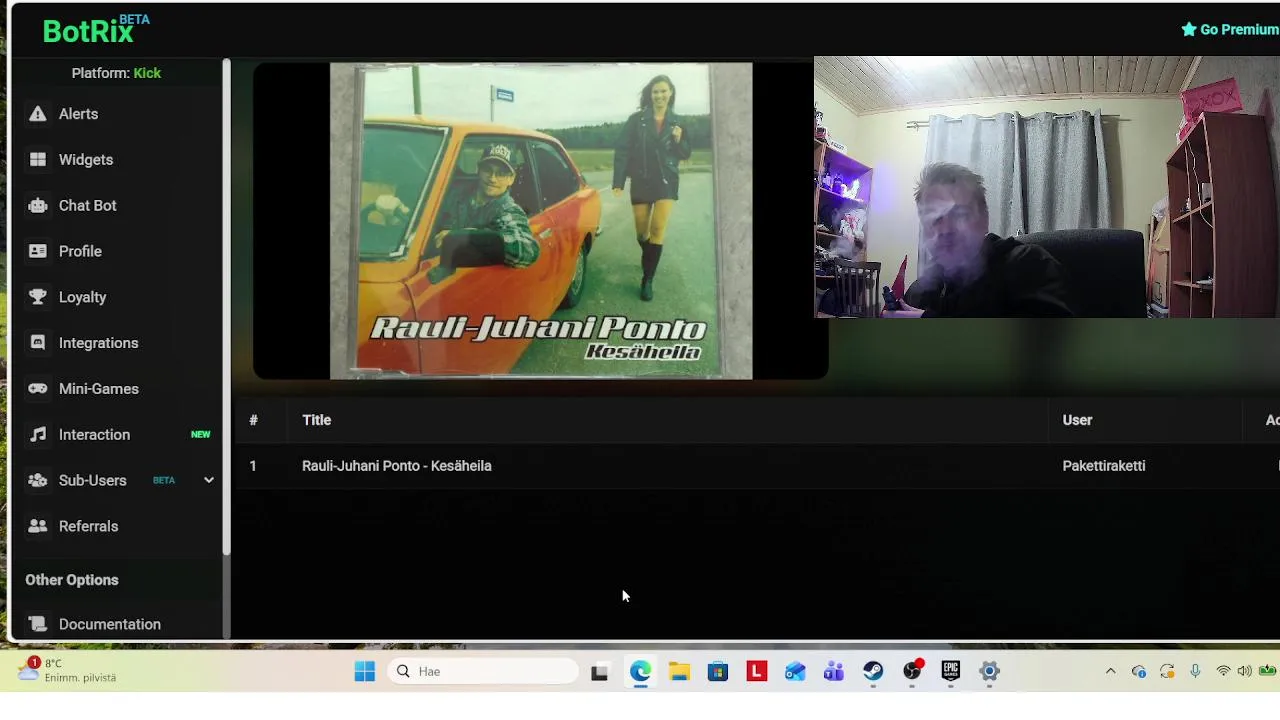Open the Windows Start menu

click(x=365, y=672)
